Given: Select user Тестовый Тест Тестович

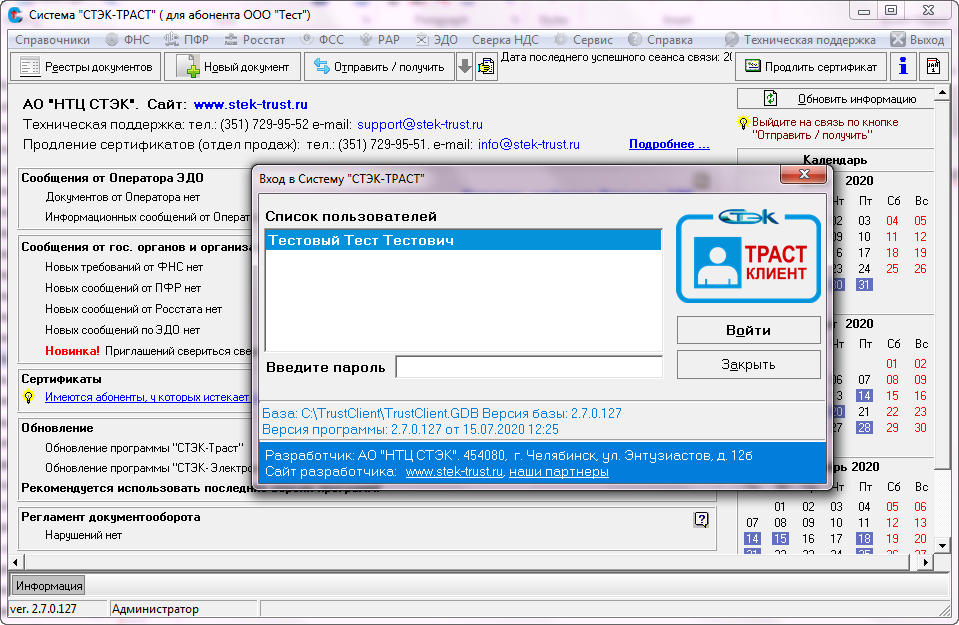Looking at the screenshot, I should [463, 240].
